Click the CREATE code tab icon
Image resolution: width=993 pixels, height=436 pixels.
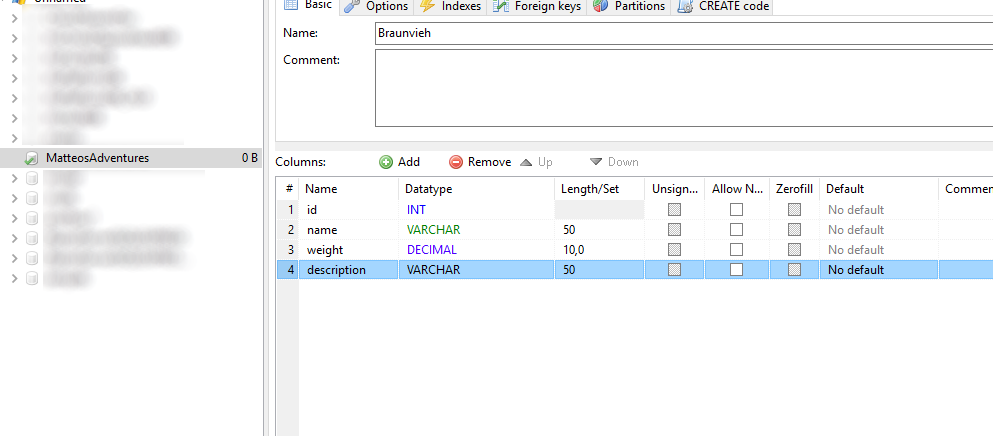(x=685, y=6)
